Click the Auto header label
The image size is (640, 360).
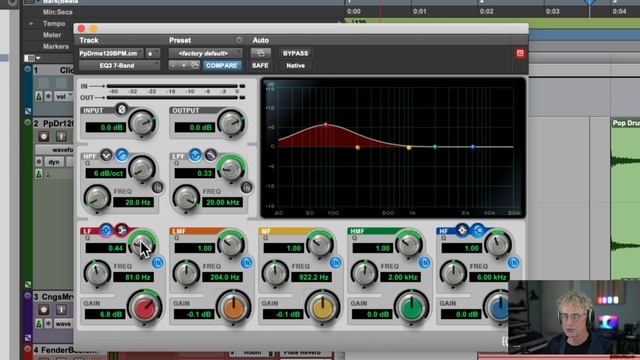coord(260,40)
